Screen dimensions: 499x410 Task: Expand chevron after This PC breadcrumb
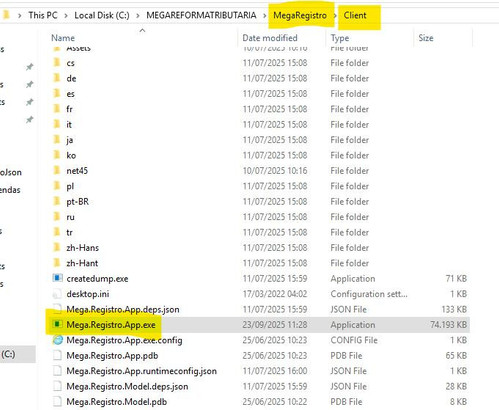point(66,16)
